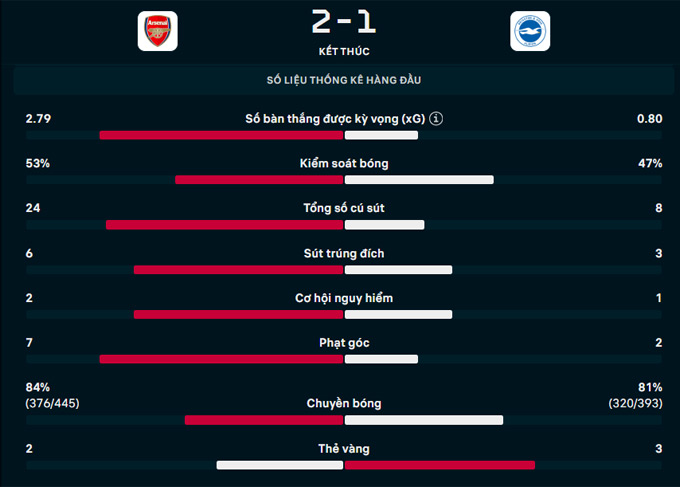The height and width of the screenshot is (487, 680).
Task: Click the Brighton club crest
Action: pos(529,31)
